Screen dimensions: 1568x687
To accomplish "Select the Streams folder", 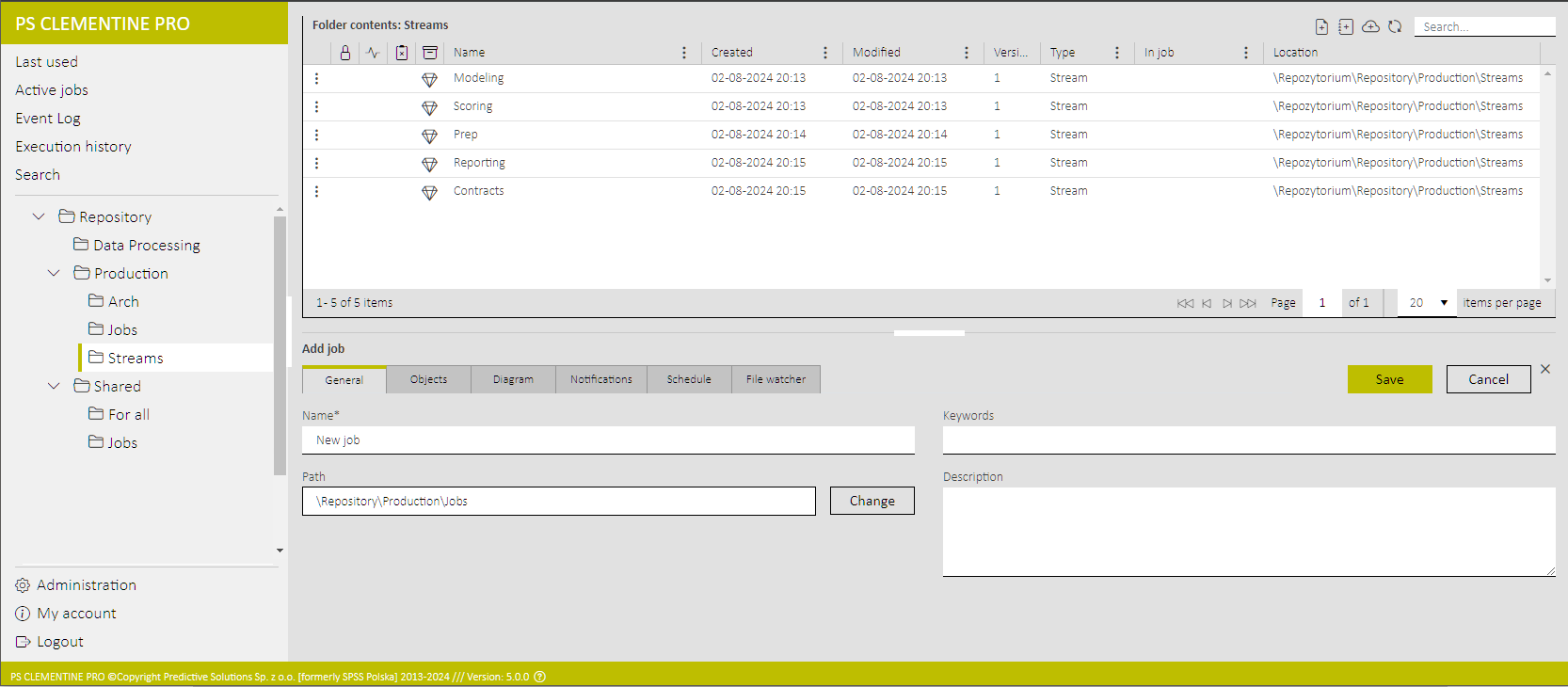I will (x=126, y=358).
